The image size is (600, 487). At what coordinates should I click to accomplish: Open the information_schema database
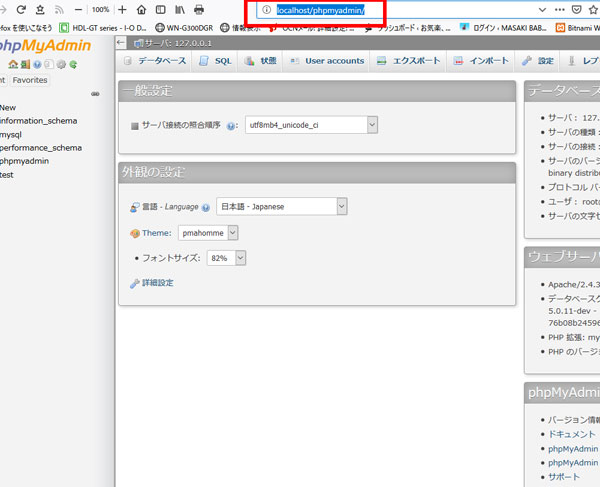tap(39, 121)
